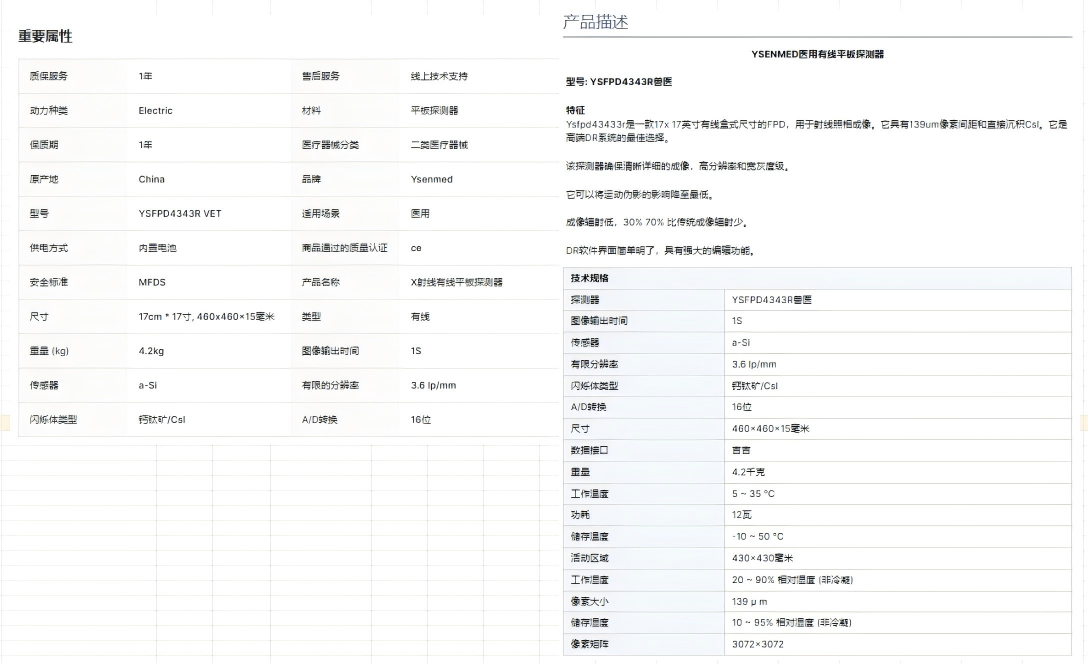Click the 有限的分辨率 label
The image size is (1088, 664).
[330, 385]
